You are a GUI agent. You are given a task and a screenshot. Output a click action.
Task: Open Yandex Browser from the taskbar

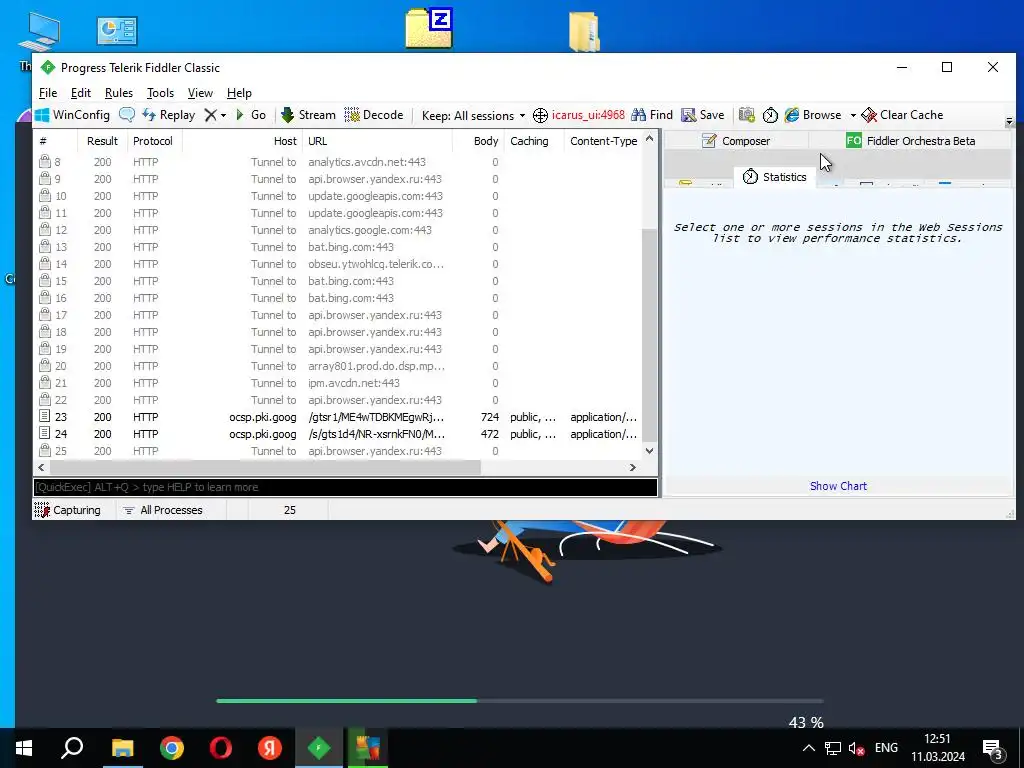coord(270,748)
